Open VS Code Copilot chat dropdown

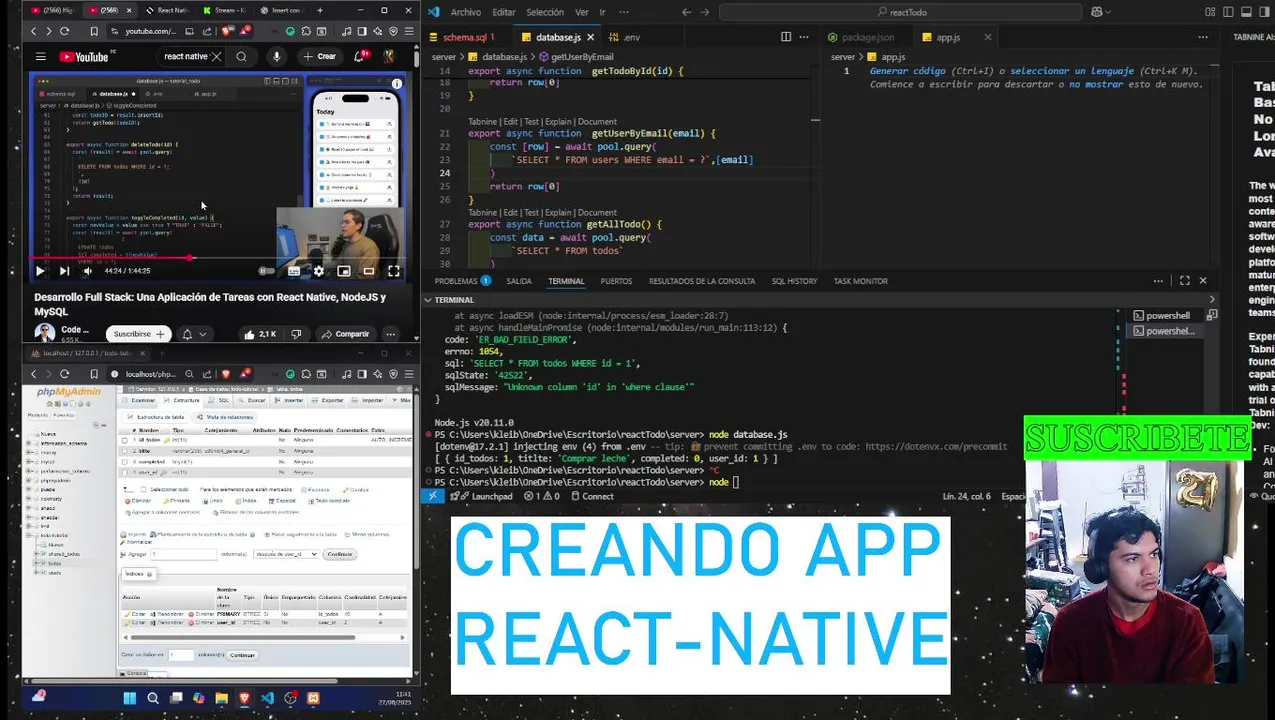pos(1100,12)
